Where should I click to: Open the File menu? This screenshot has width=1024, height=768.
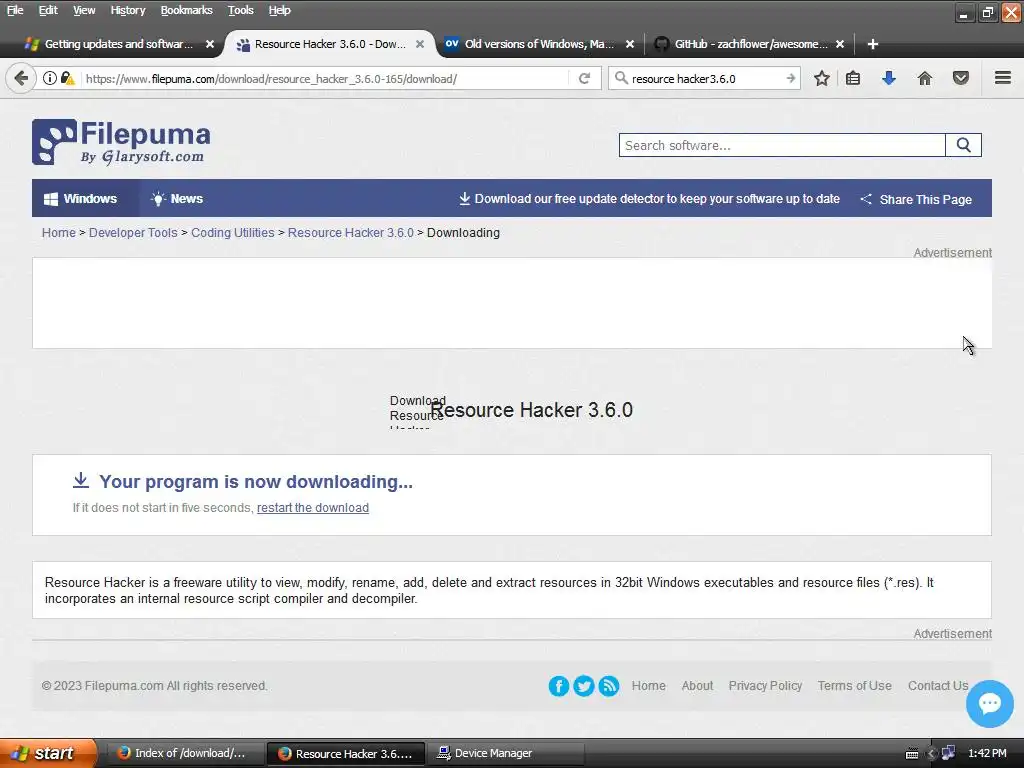[x=15, y=10]
